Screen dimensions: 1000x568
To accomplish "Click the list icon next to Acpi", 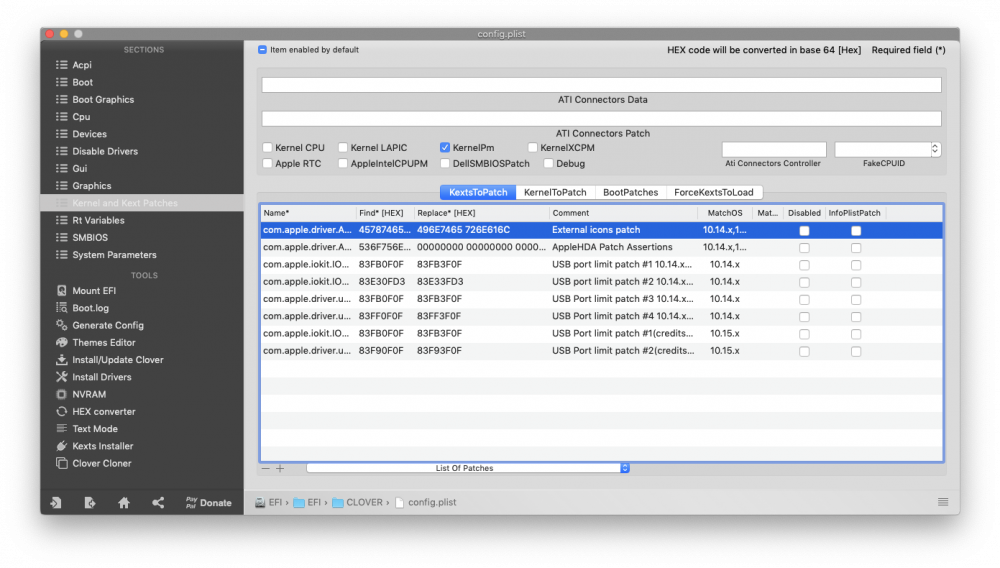I will point(62,65).
